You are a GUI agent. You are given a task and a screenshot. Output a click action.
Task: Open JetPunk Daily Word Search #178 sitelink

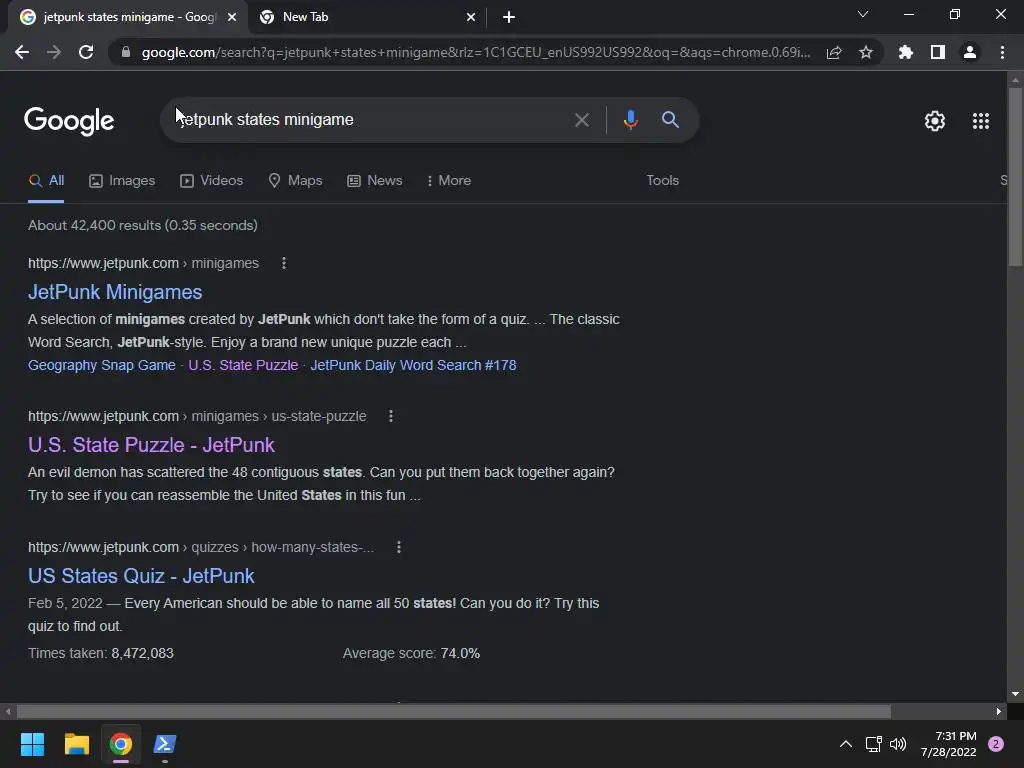(x=413, y=365)
